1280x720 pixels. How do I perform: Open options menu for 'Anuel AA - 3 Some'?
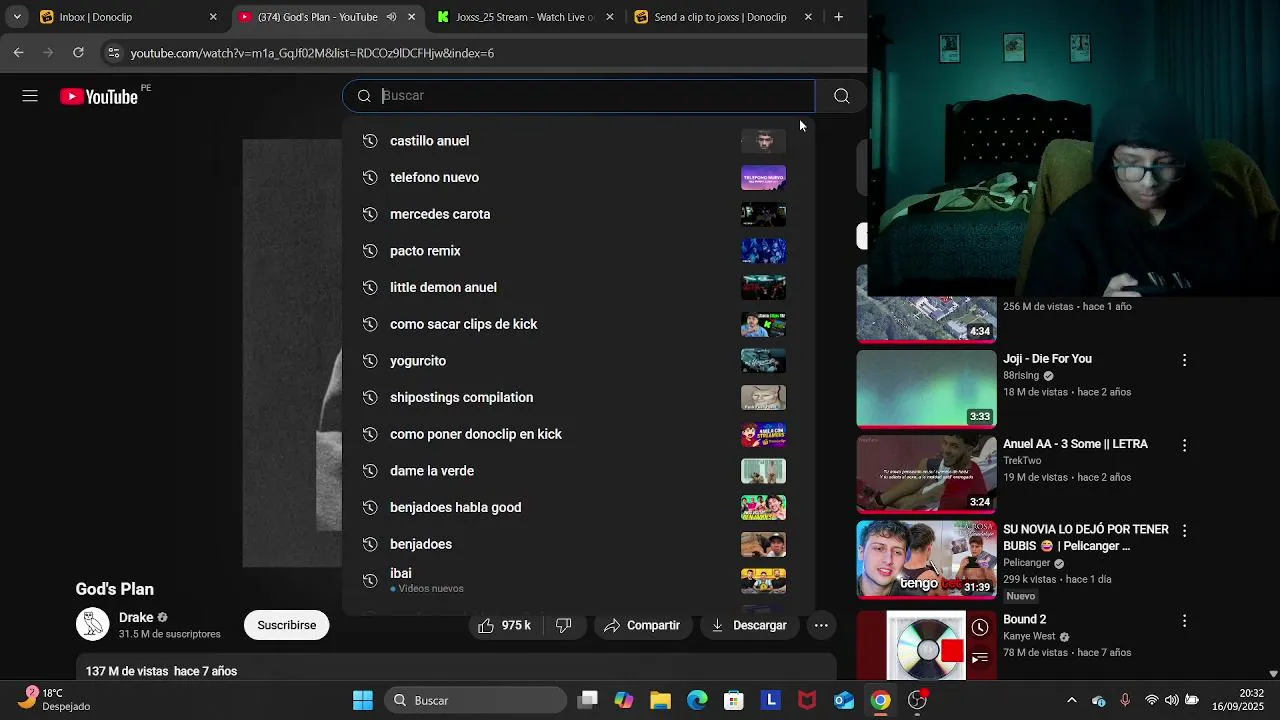pos(1184,445)
